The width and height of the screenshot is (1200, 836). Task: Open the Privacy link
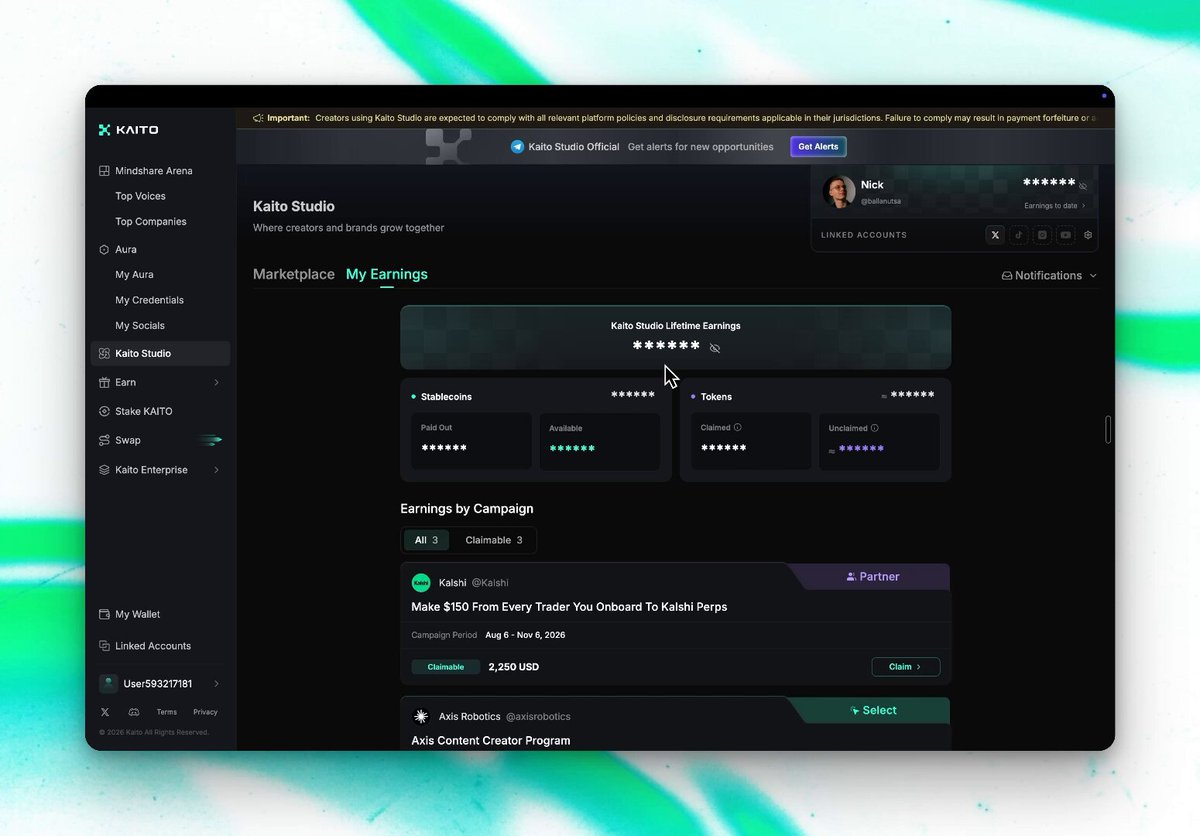click(x=205, y=712)
